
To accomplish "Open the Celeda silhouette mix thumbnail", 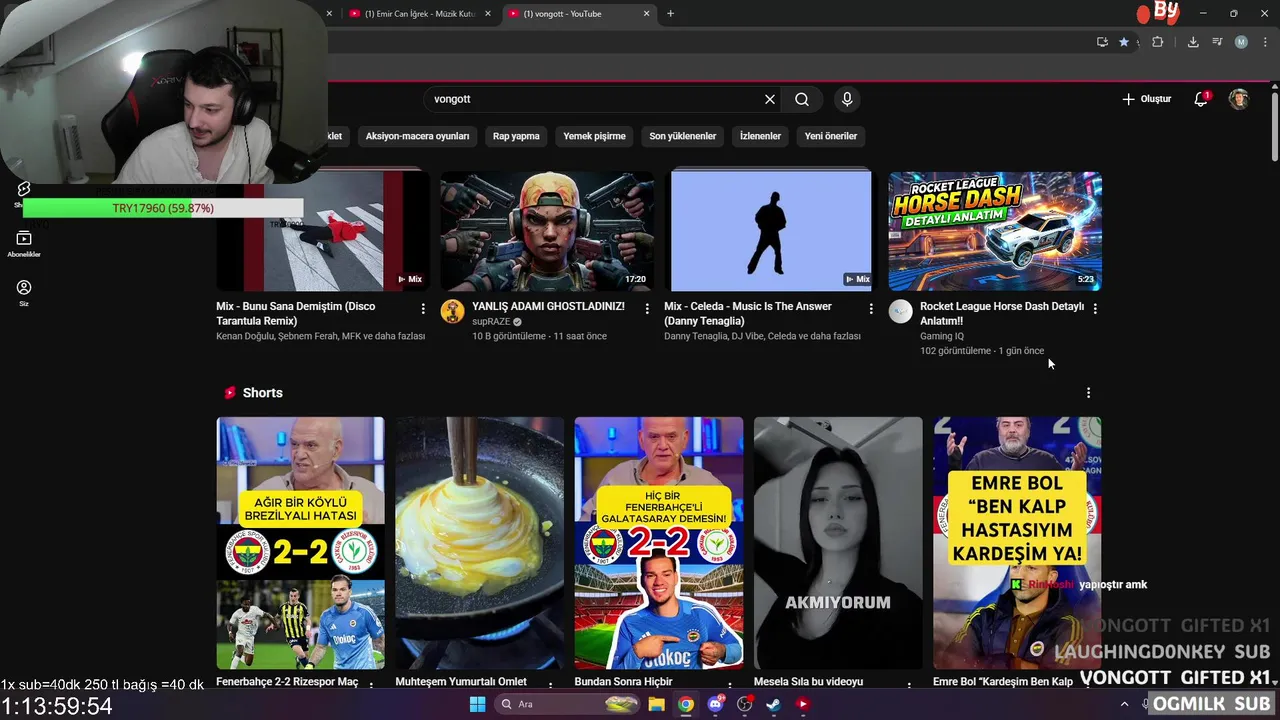I will pyautogui.click(x=771, y=231).
